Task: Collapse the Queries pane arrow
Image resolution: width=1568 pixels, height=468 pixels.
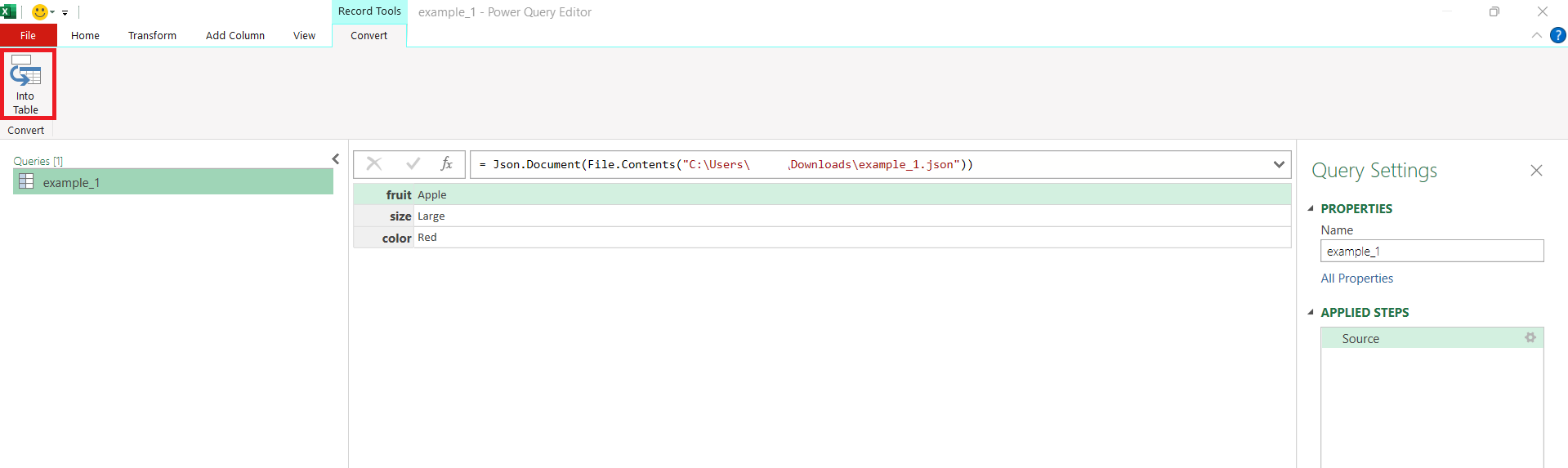Action: [335, 159]
